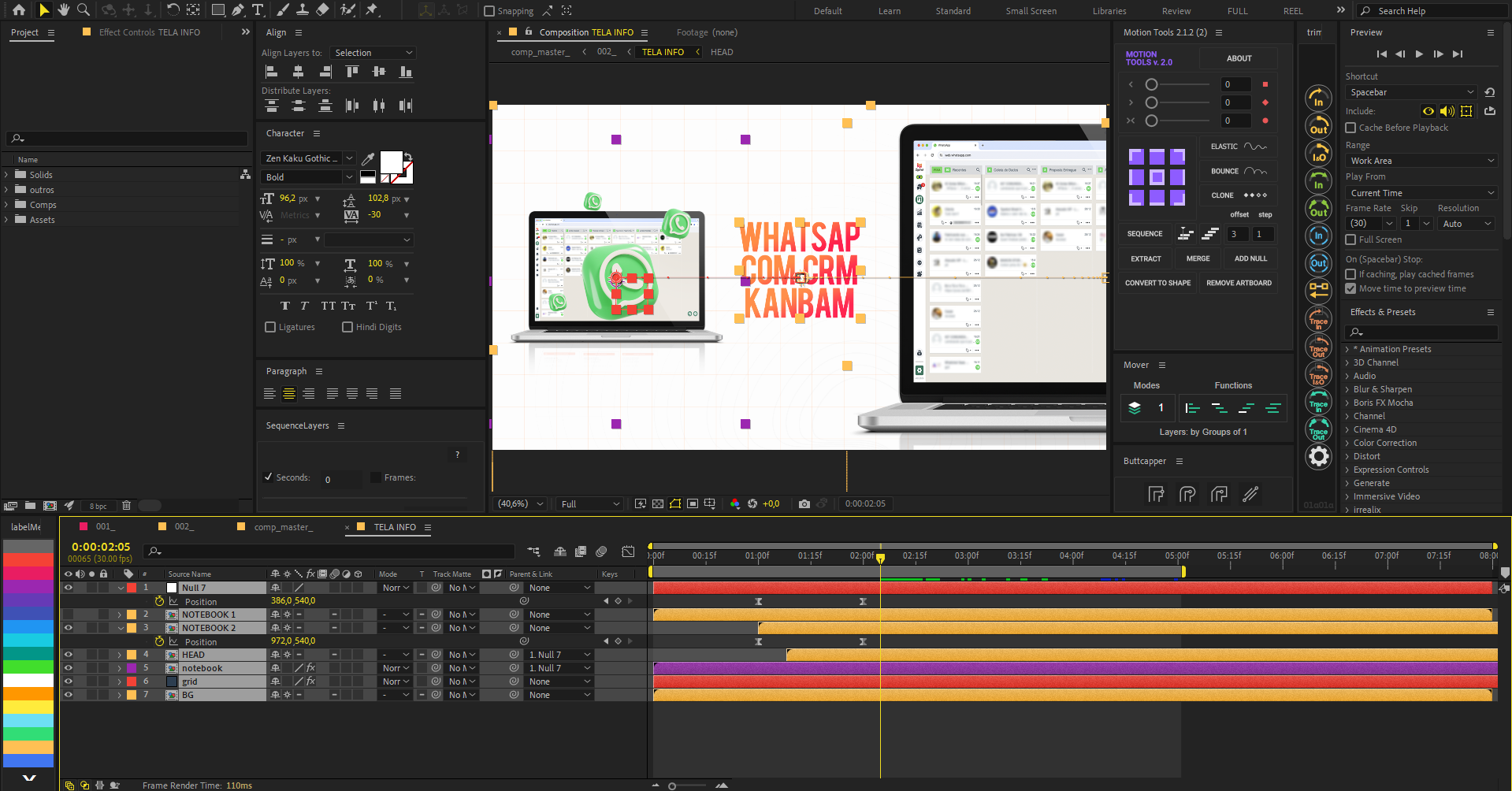Click the white fill color swatch
The image size is (1512, 791).
(x=391, y=162)
